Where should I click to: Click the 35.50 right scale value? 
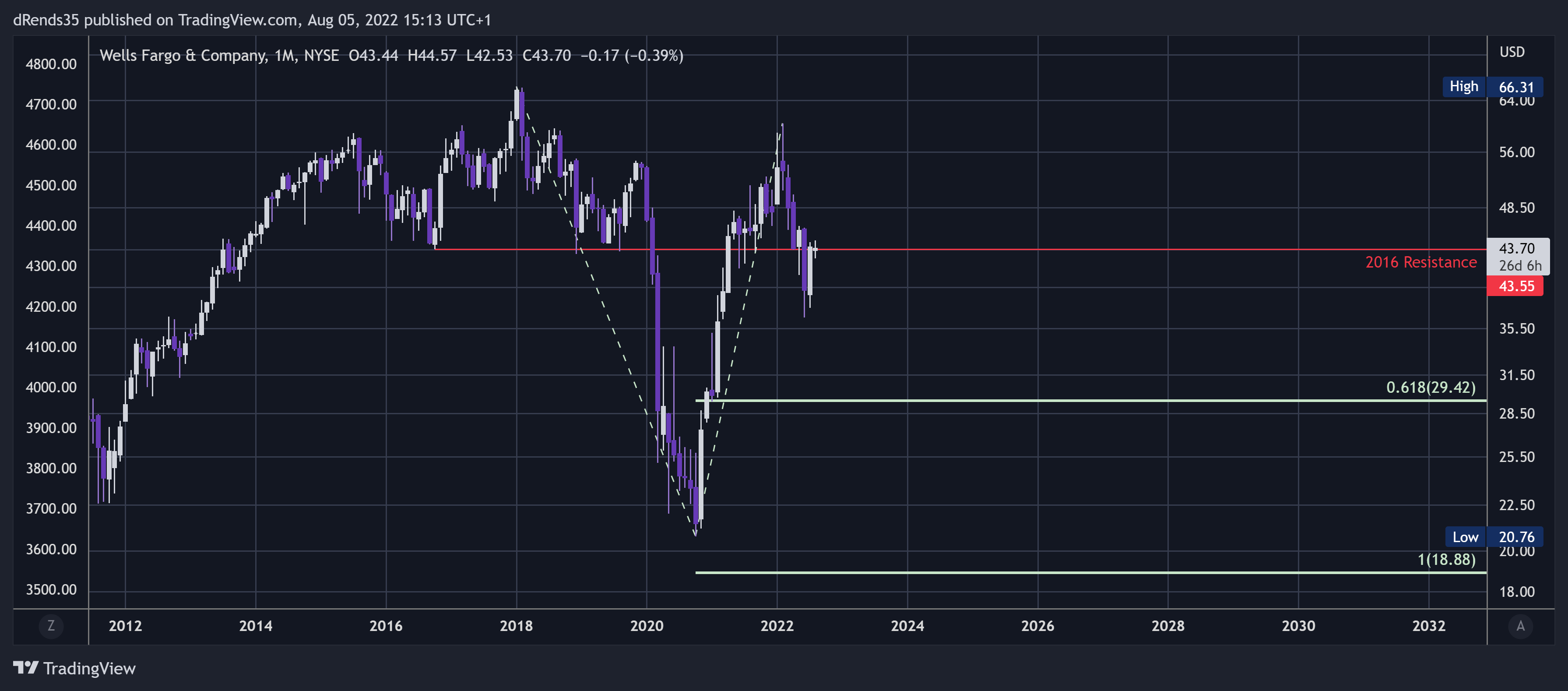pyautogui.click(x=1516, y=328)
